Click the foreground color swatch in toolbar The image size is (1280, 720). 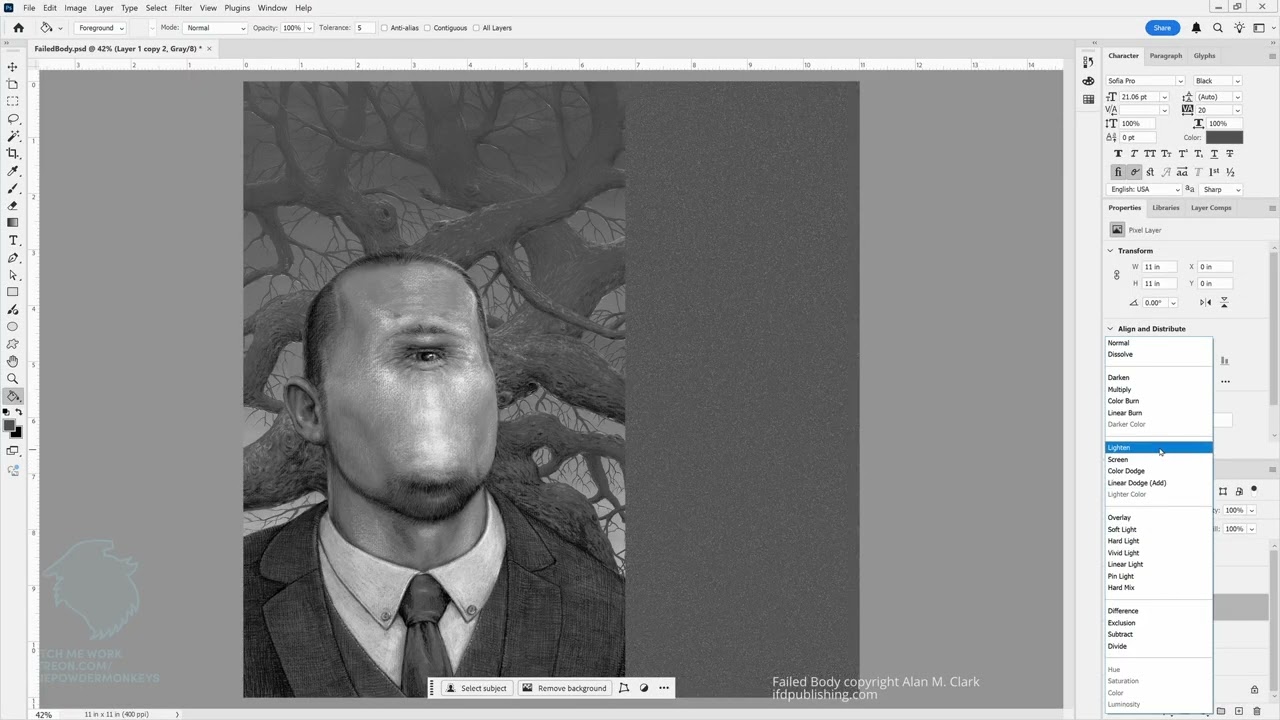[x=10, y=426]
